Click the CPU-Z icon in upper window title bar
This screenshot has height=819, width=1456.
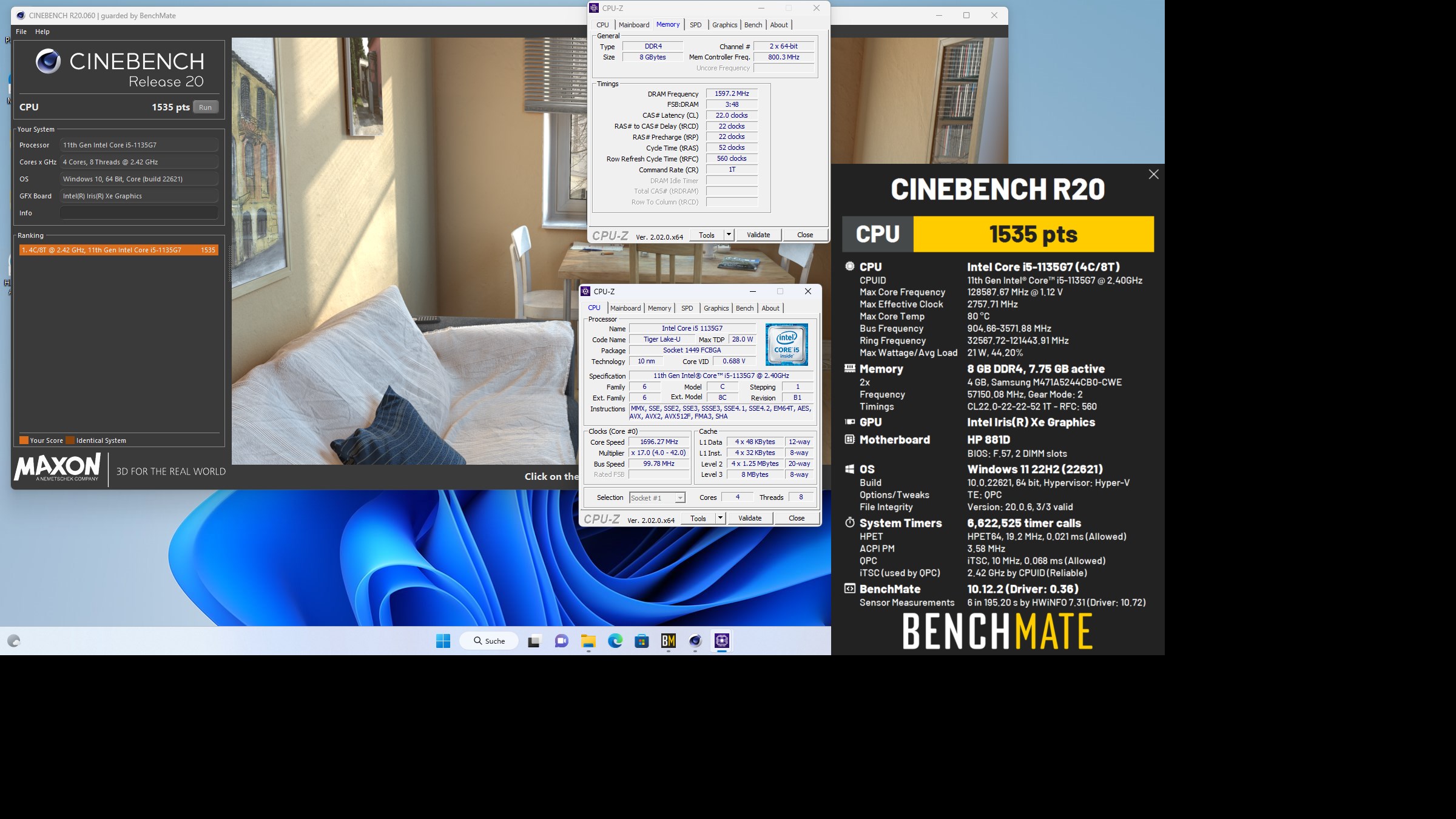pyautogui.click(x=595, y=8)
